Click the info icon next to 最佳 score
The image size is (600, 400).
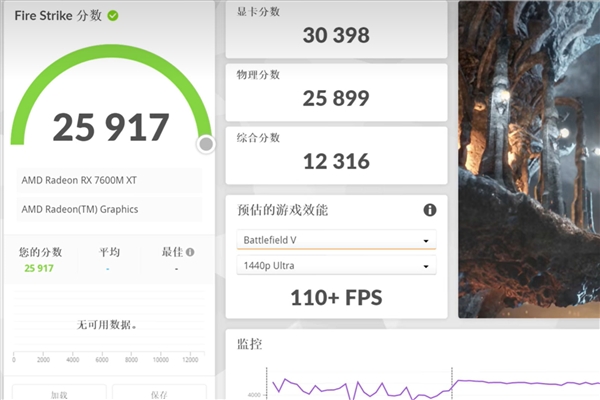pos(190,252)
